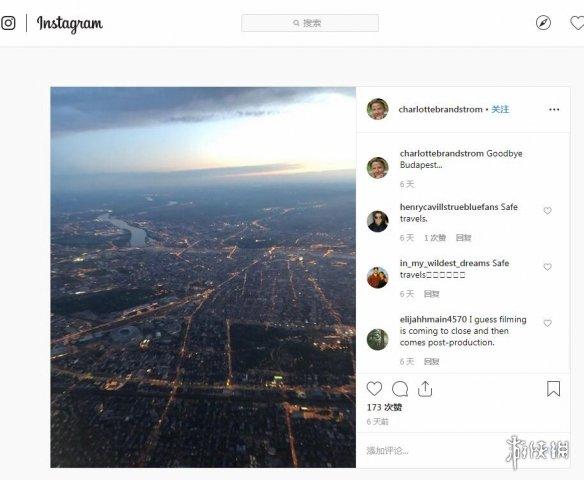Image resolution: width=584 pixels, height=480 pixels.
Task: Follow charlottebrandstrom via the blue link
Action: click(500, 109)
